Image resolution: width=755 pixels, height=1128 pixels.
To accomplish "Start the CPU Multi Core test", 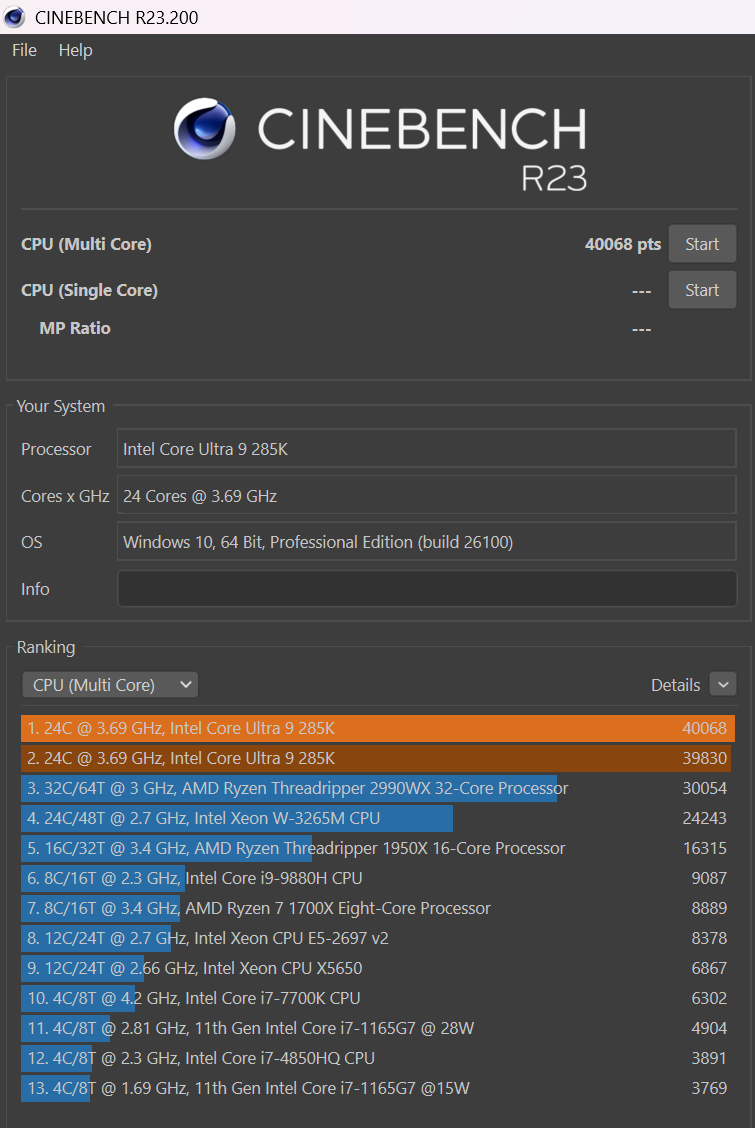I will tap(702, 244).
